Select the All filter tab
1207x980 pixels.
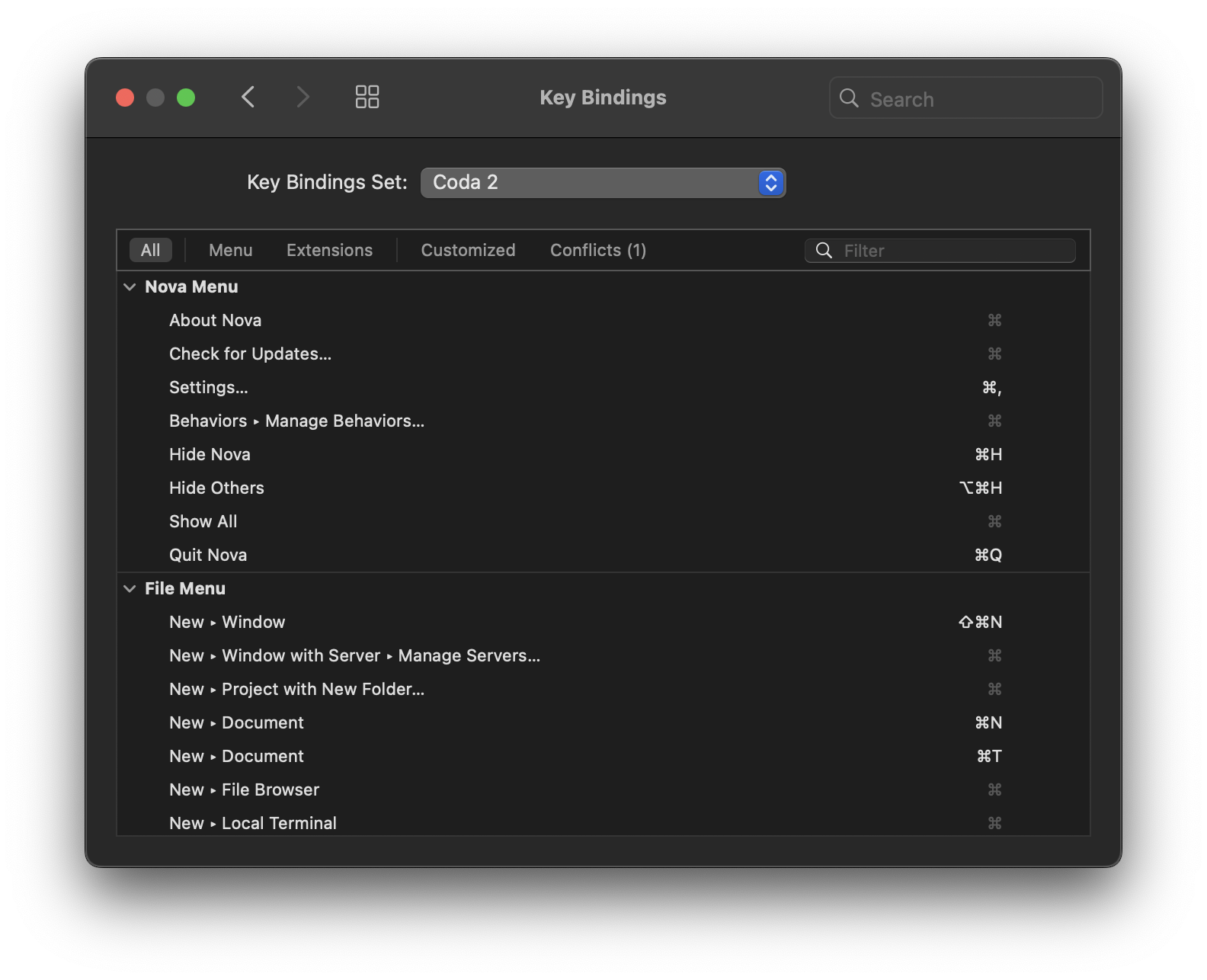tap(151, 250)
